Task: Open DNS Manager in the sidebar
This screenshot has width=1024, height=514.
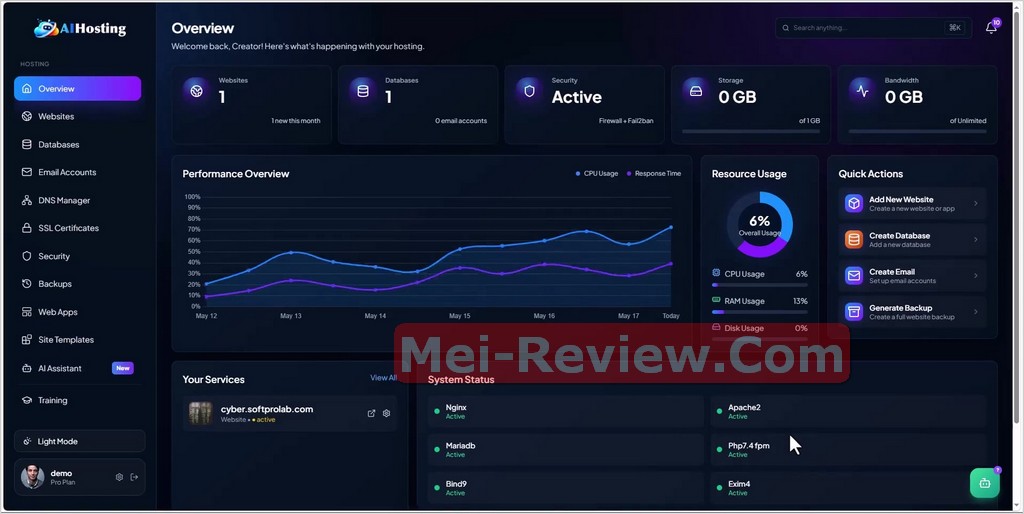Action: [78, 201]
